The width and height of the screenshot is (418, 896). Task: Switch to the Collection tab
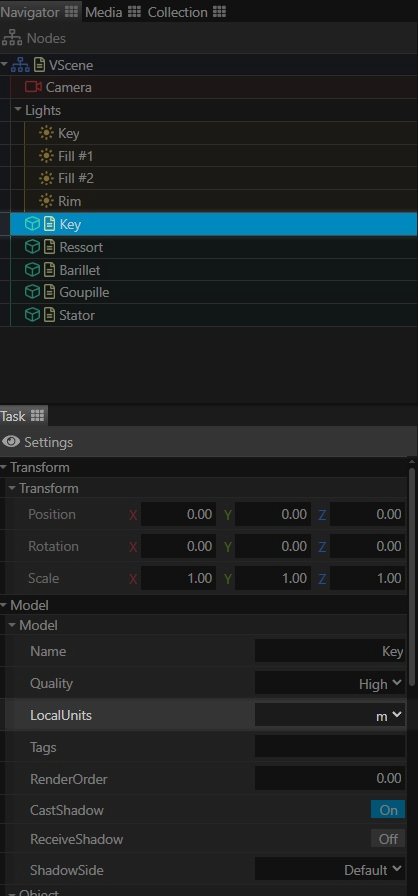click(187, 11)
